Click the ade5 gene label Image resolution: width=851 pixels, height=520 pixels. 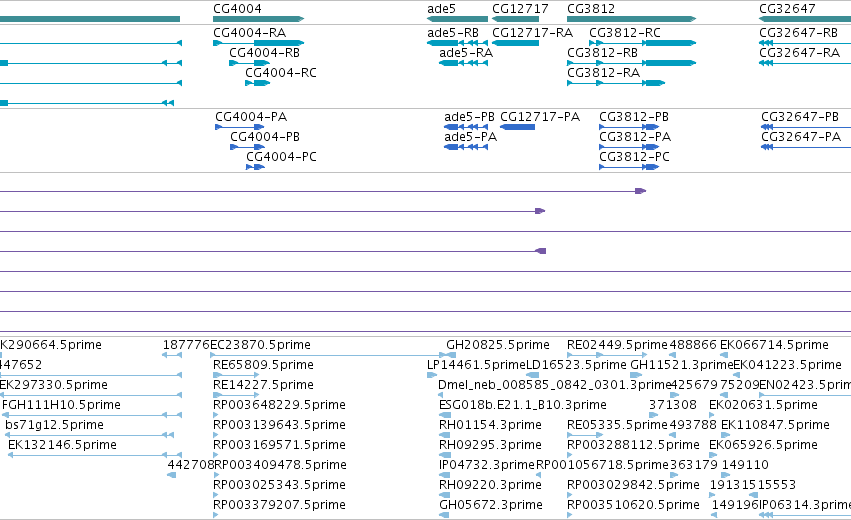(x=441, y=9)
